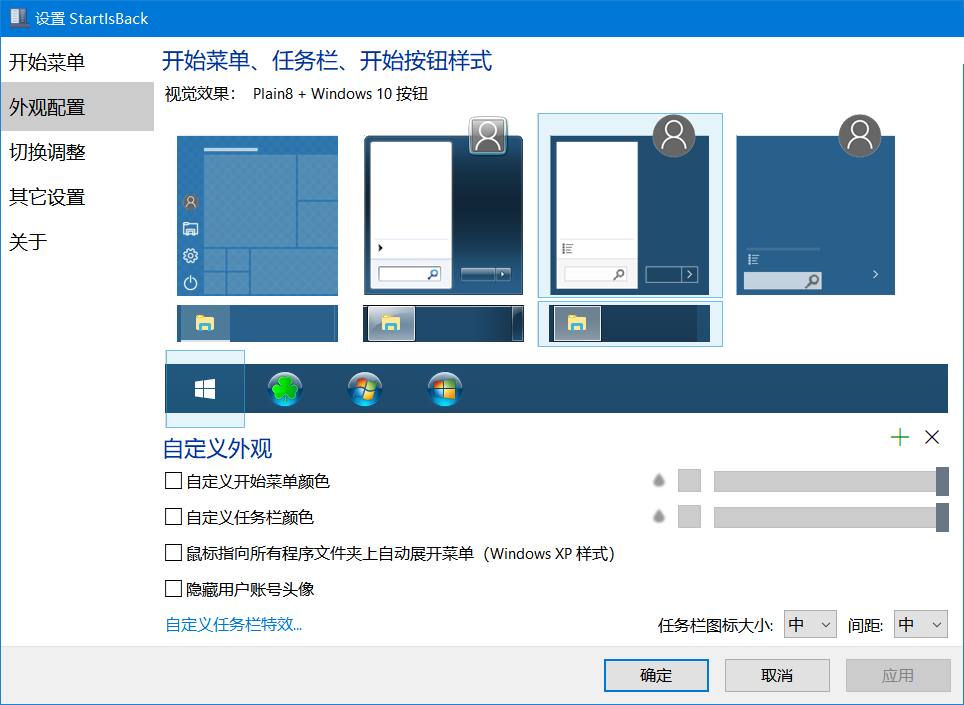Click the X to delete custom appearance

tap(931, 437)
